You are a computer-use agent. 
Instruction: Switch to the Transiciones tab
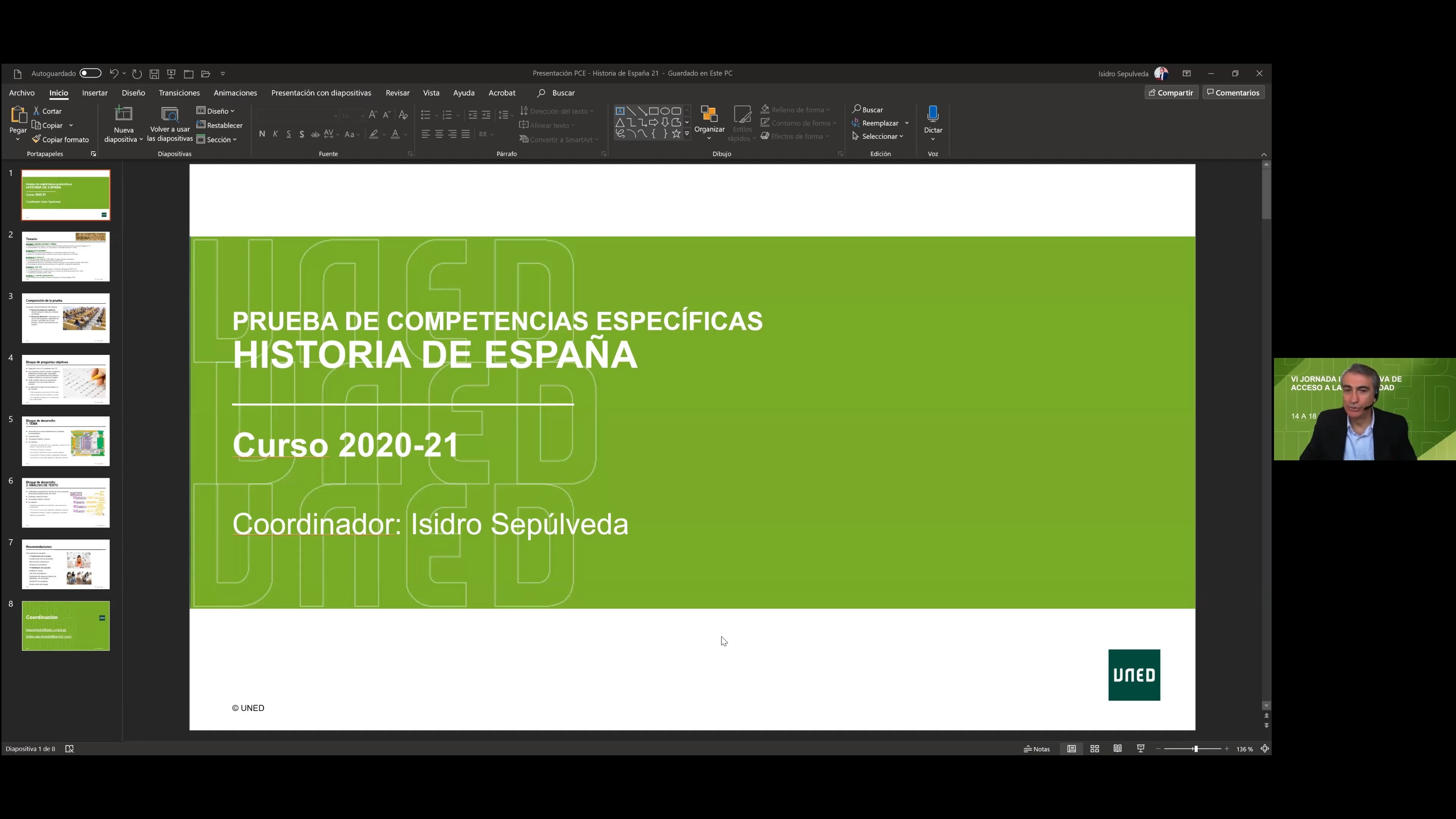click(179, 93)
